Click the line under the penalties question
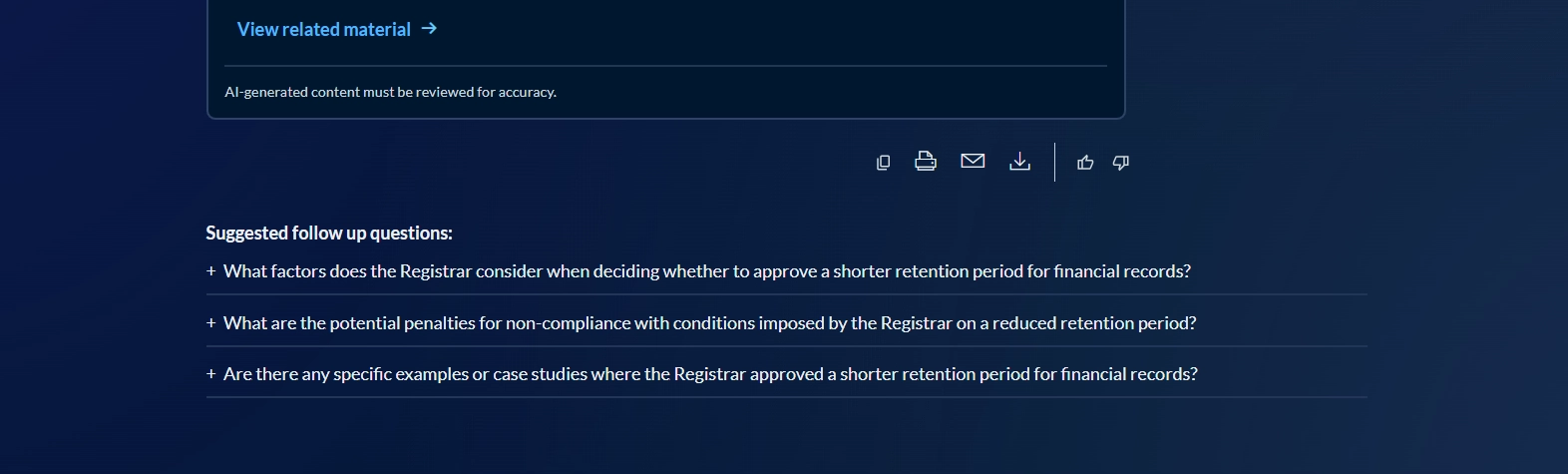The height and width of the screenshot is (474, 1568). coord(786,346)
